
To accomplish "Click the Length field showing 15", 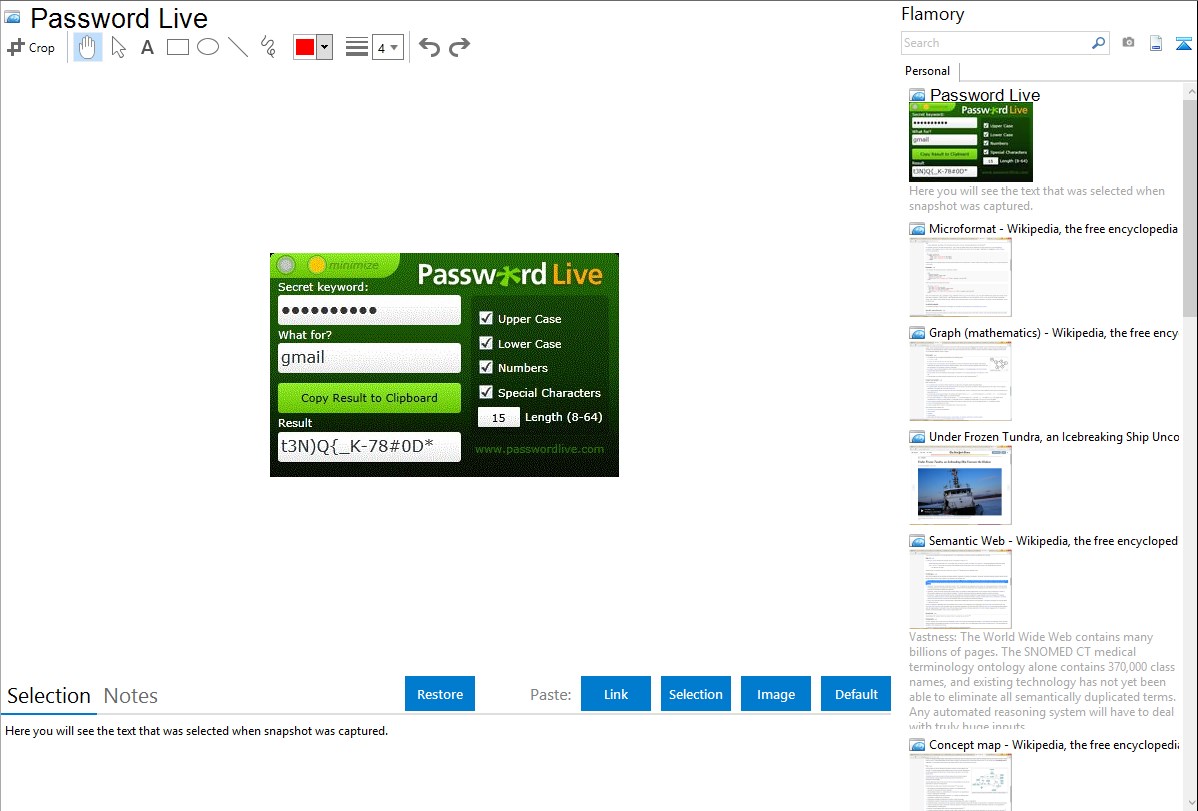I will point(499,417).
